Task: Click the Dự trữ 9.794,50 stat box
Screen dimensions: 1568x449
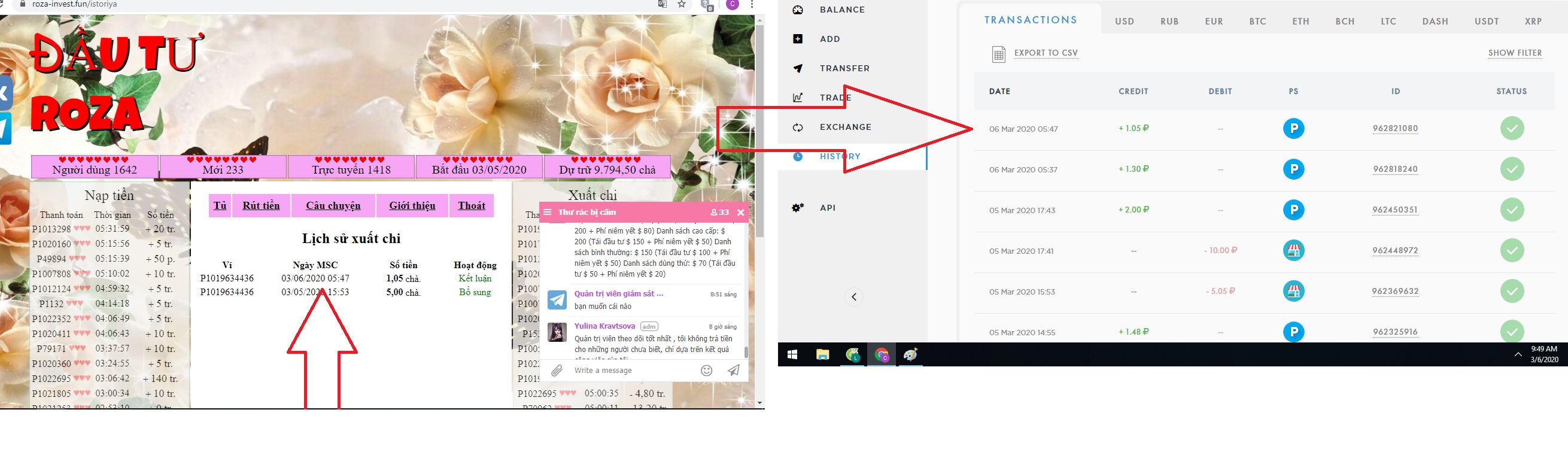Action: (607, 166)
